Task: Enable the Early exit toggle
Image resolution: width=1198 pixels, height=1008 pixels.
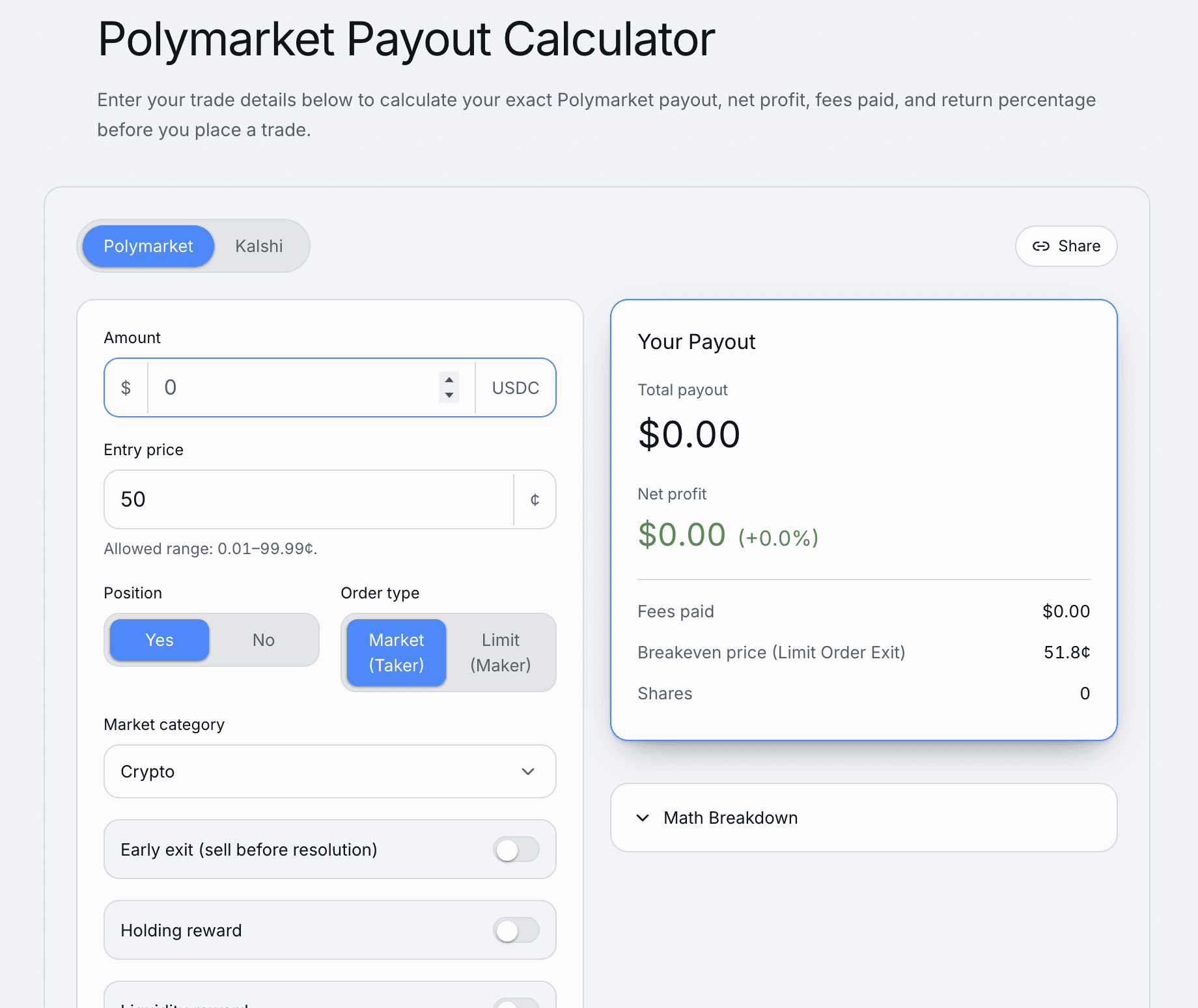Action: tap(516, 850)
